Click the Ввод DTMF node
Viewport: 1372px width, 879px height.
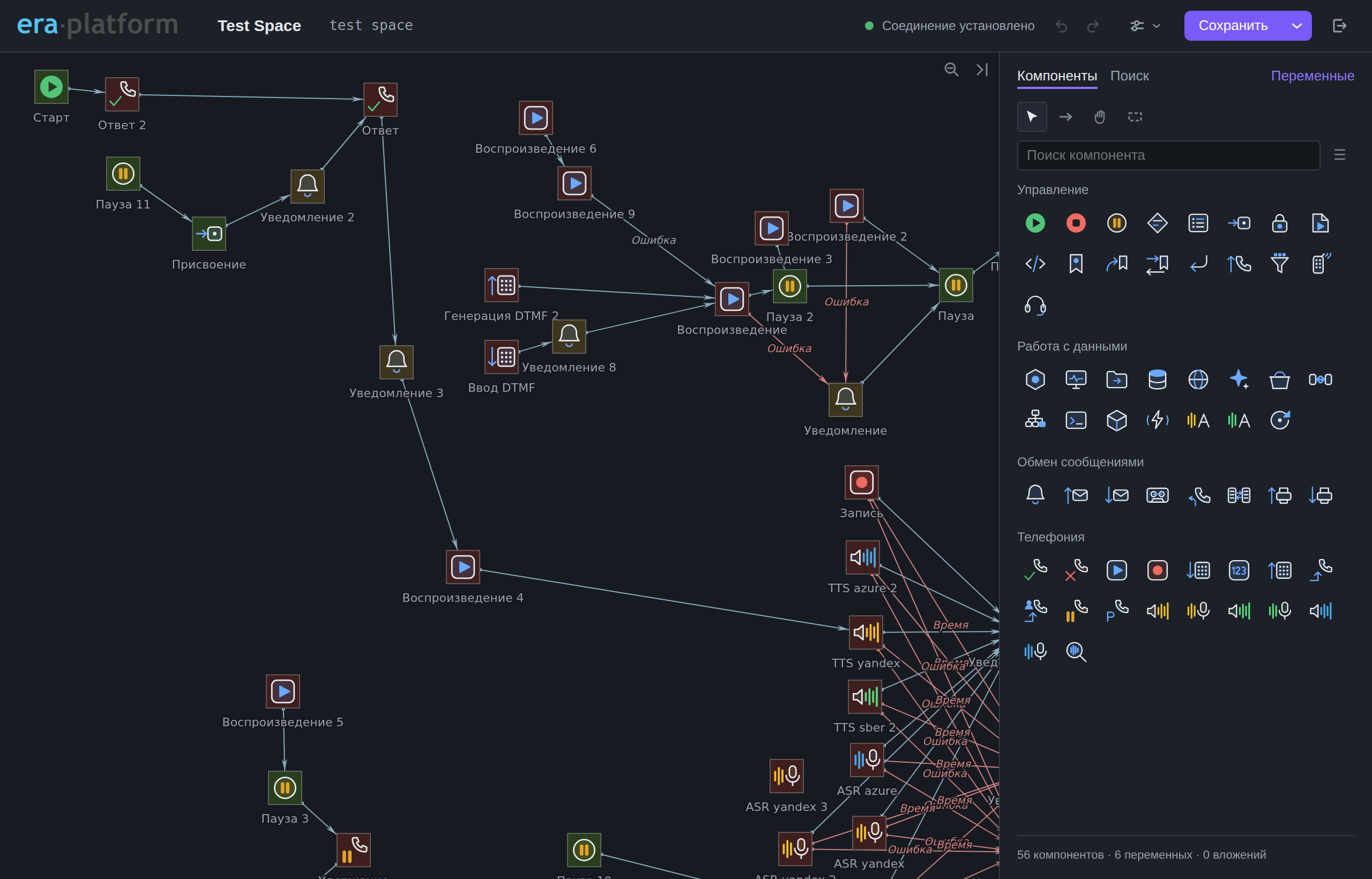click(502, 357)
